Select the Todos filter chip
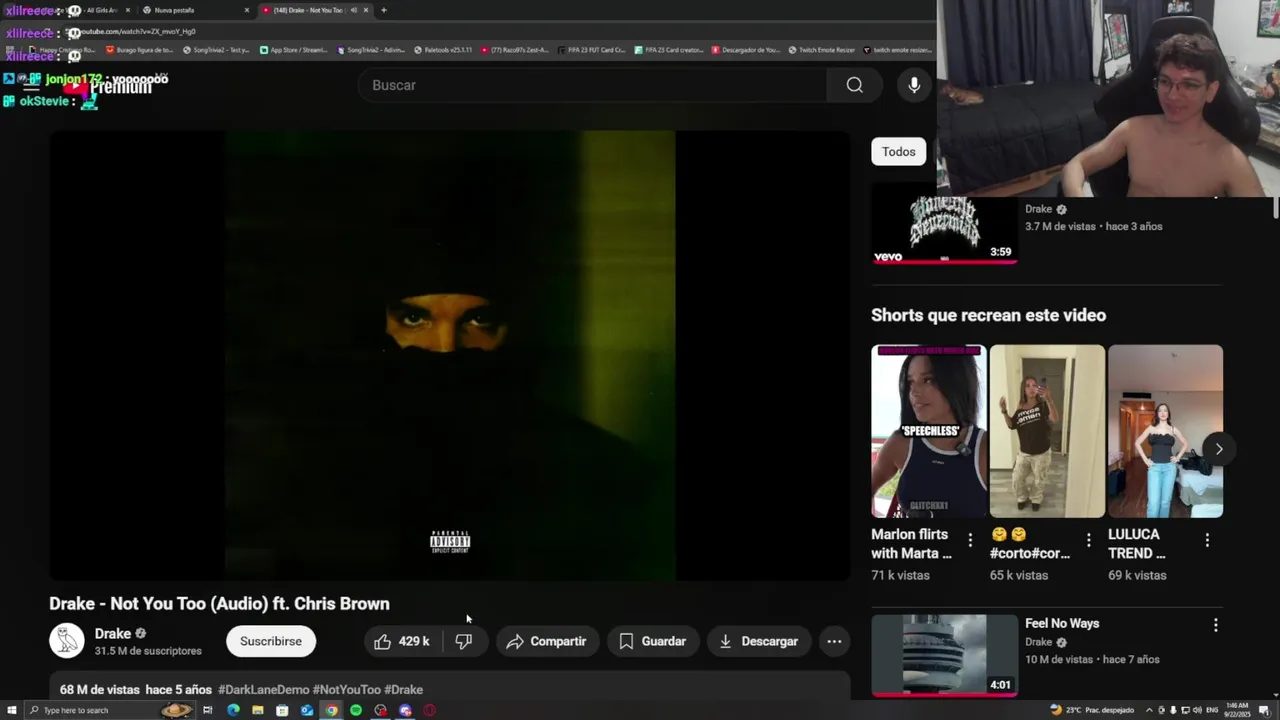Viewport: 1280px width, 720px height. (x=898, y=152)
